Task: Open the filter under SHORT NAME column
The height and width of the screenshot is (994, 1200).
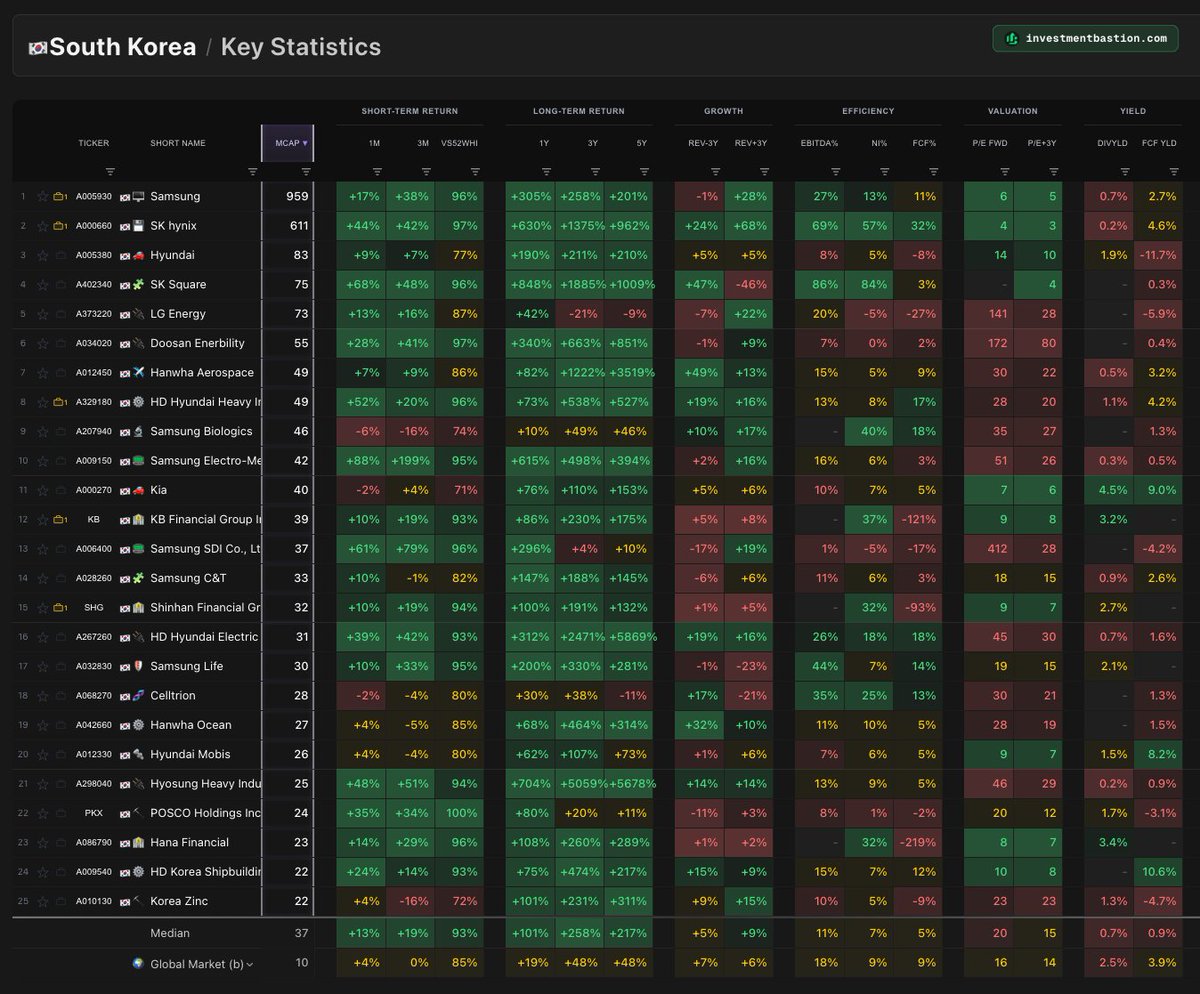Action: (x=252, y=171)
